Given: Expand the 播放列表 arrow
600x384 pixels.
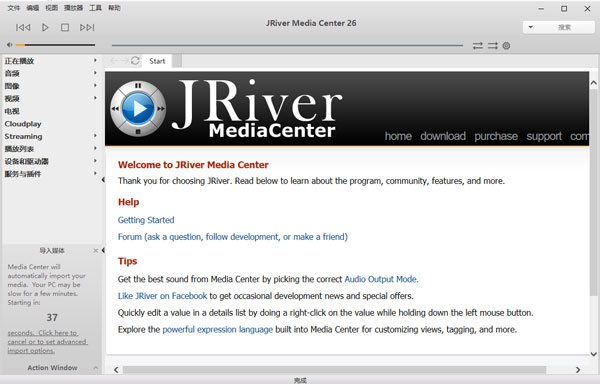Looking at the screenshot, I should click(x=95, y=148).
